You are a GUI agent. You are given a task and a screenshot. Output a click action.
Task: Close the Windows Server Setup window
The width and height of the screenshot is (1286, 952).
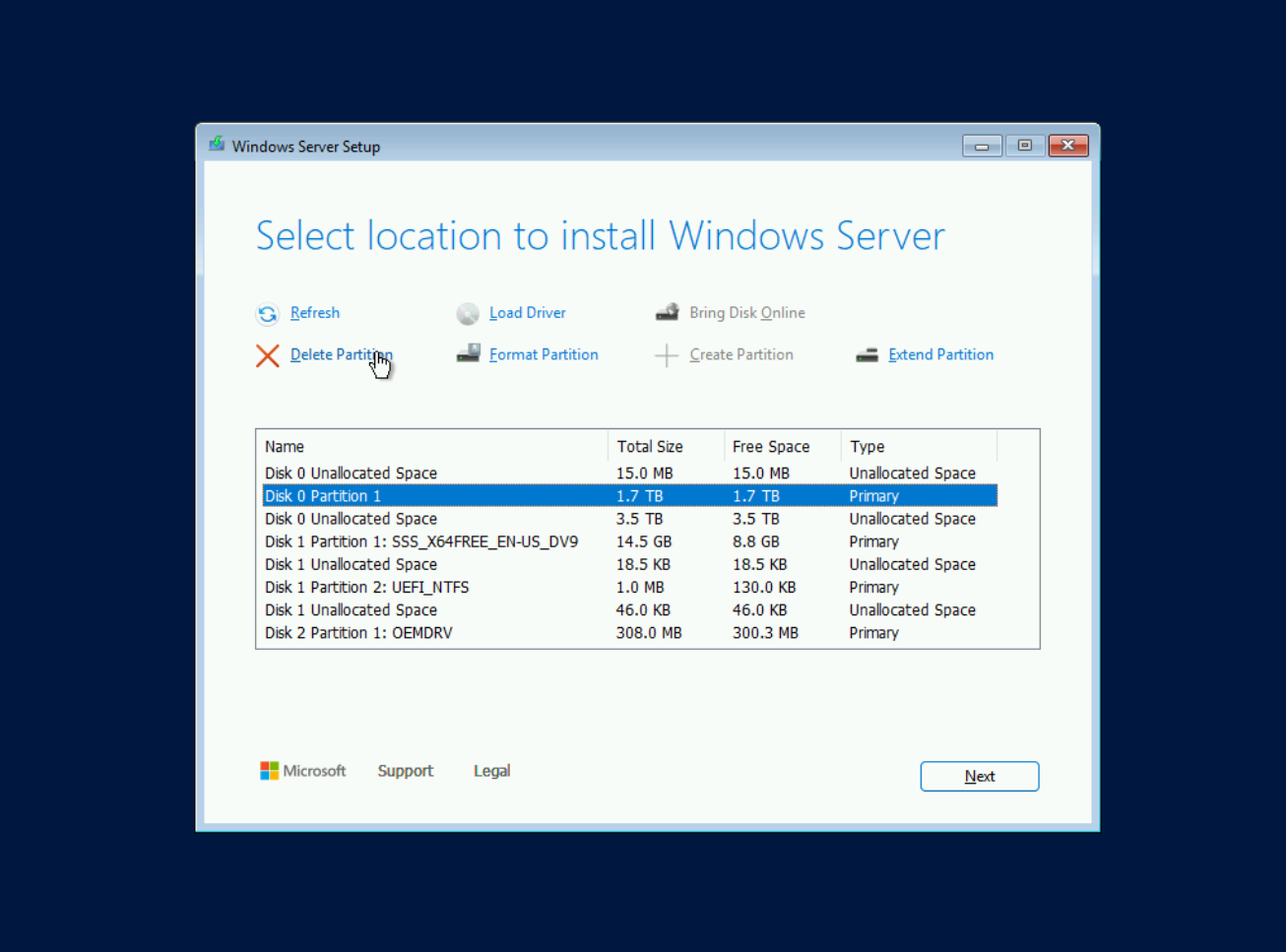coord(1068,146)
